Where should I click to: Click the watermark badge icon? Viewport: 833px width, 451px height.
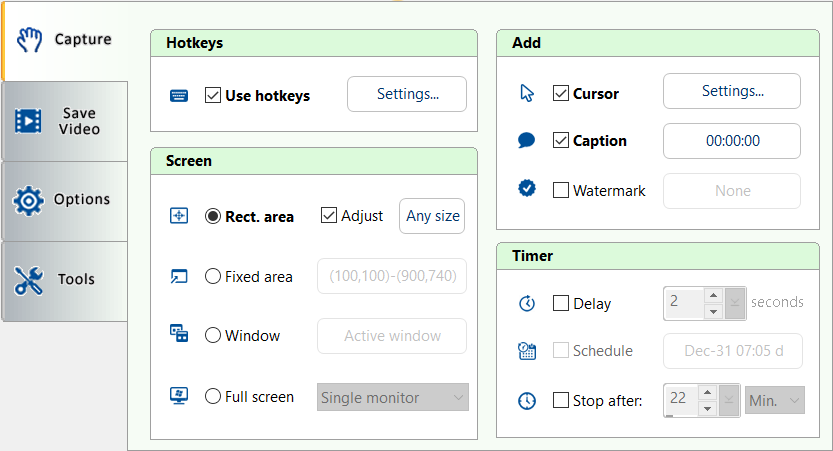tap(527, 189)
